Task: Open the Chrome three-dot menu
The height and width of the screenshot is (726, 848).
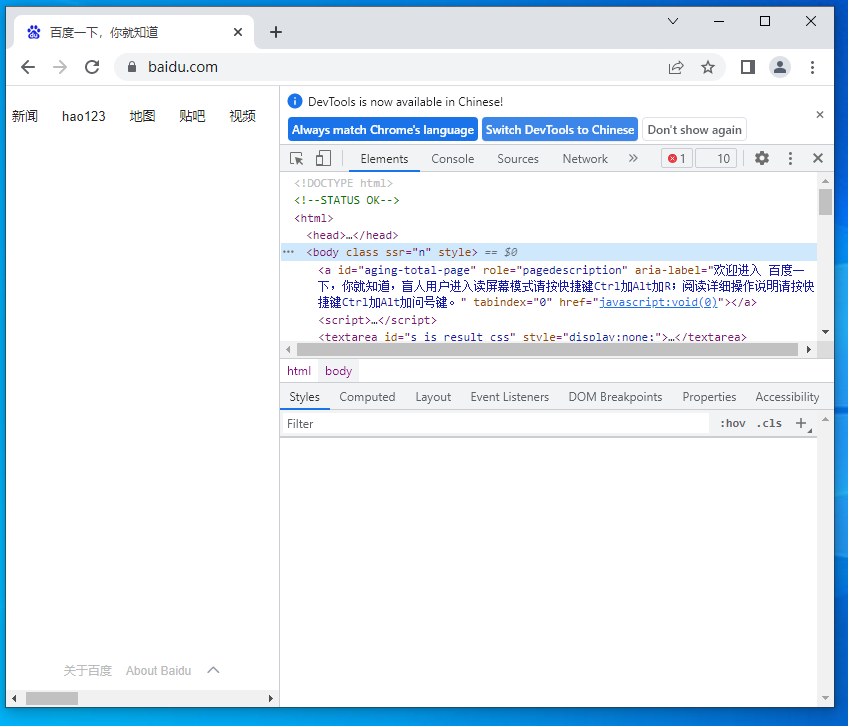Action: (x=812, y=67)
